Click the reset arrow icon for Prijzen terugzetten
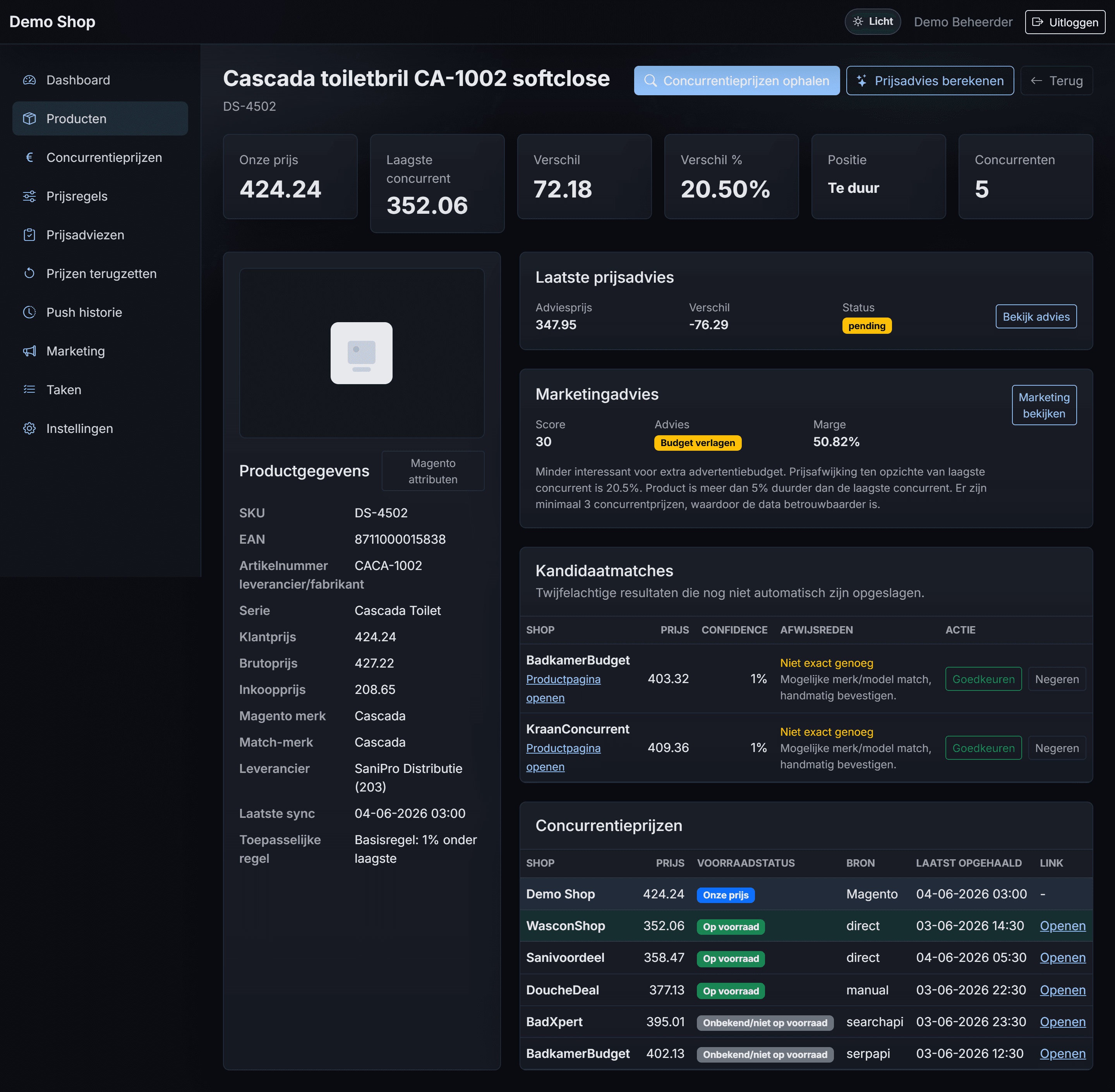The height and width of the screenshot is (1092, 1115). point(29,273)
